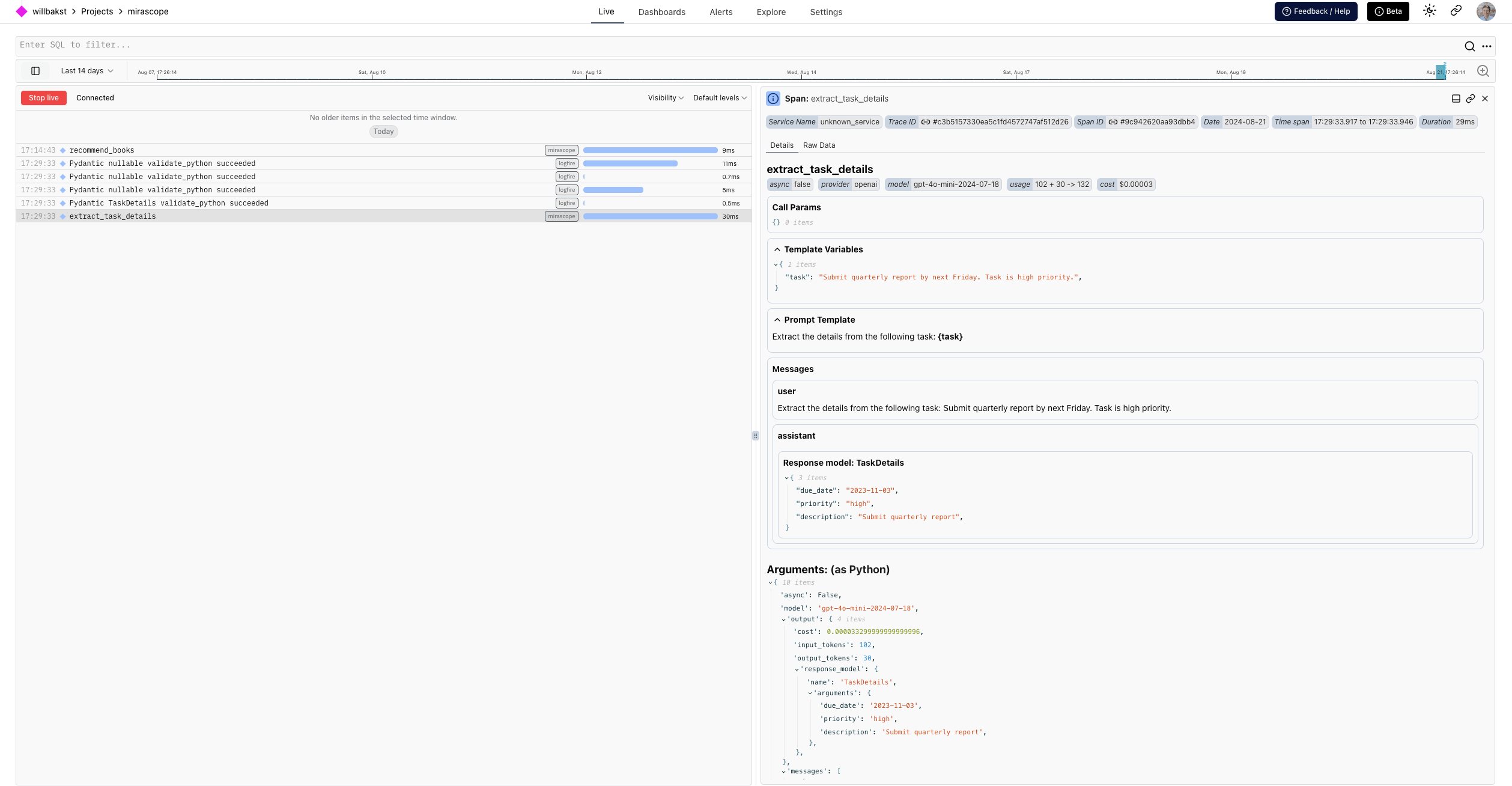Collapse the Prompt Template section
The height and width of the screenshot is (786, 1512).
(x=777, y=320)
